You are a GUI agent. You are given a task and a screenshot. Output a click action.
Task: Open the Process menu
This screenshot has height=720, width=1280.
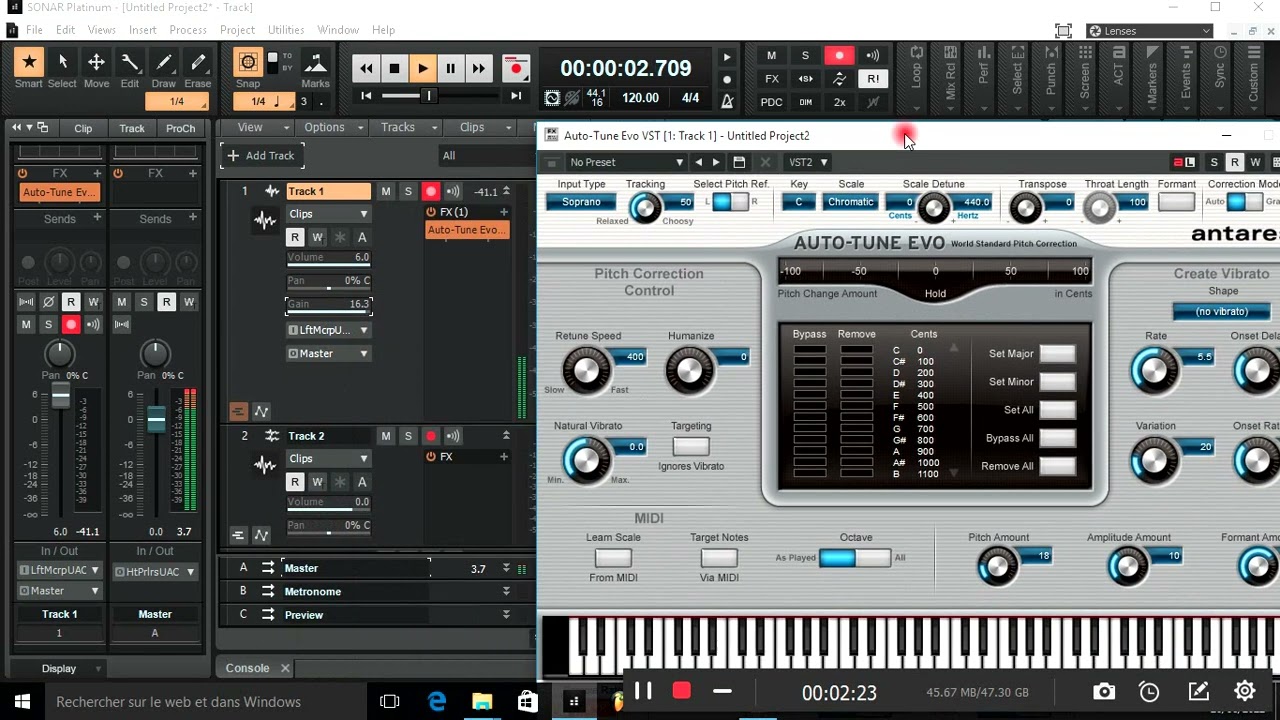pyautogui.click(x=188, y=30)
